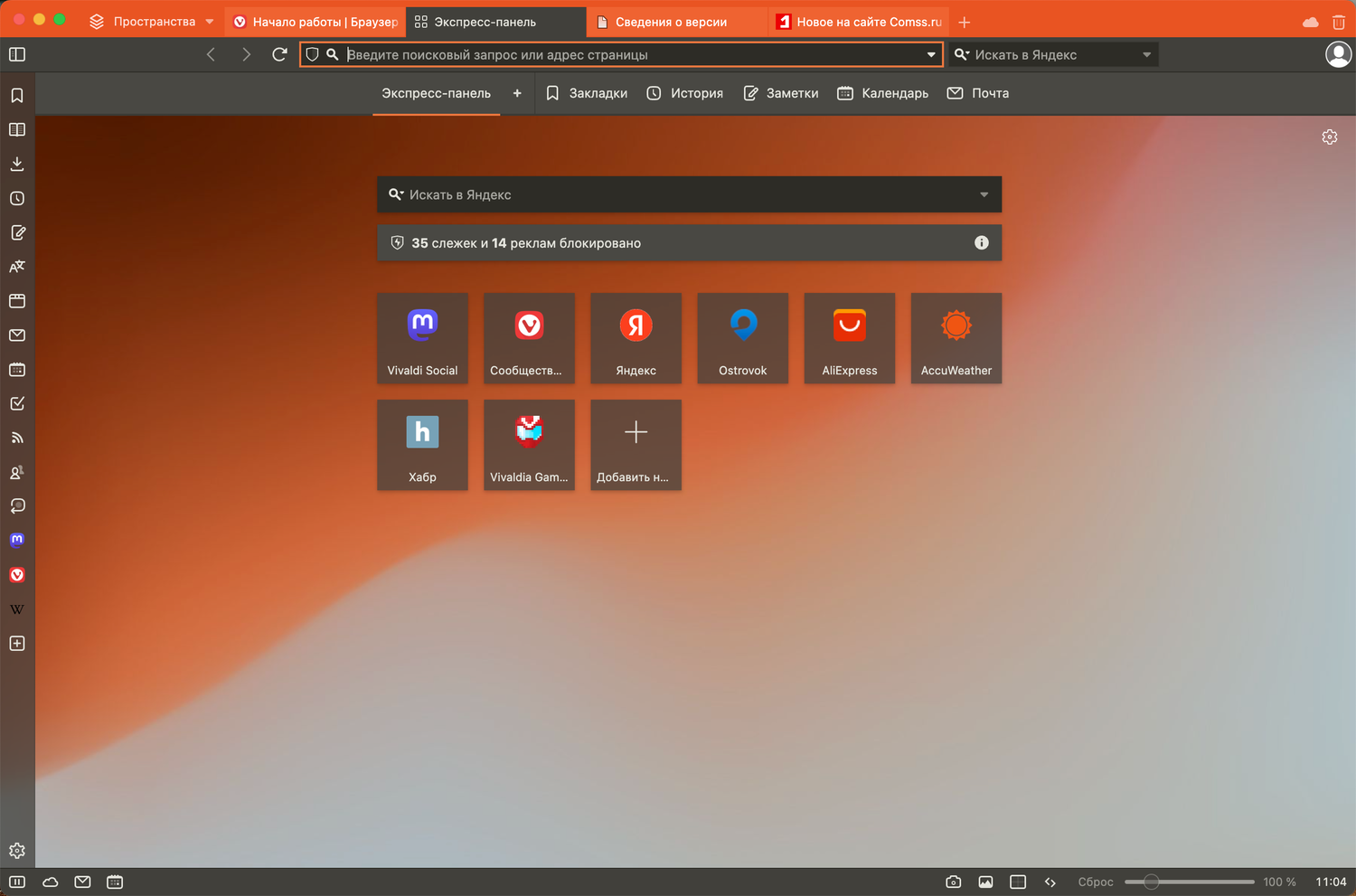1356x896 pixels.
Task: Open the Bookmarks panel in sidebar
Action: pyautogui.click(x=17, y=96)
